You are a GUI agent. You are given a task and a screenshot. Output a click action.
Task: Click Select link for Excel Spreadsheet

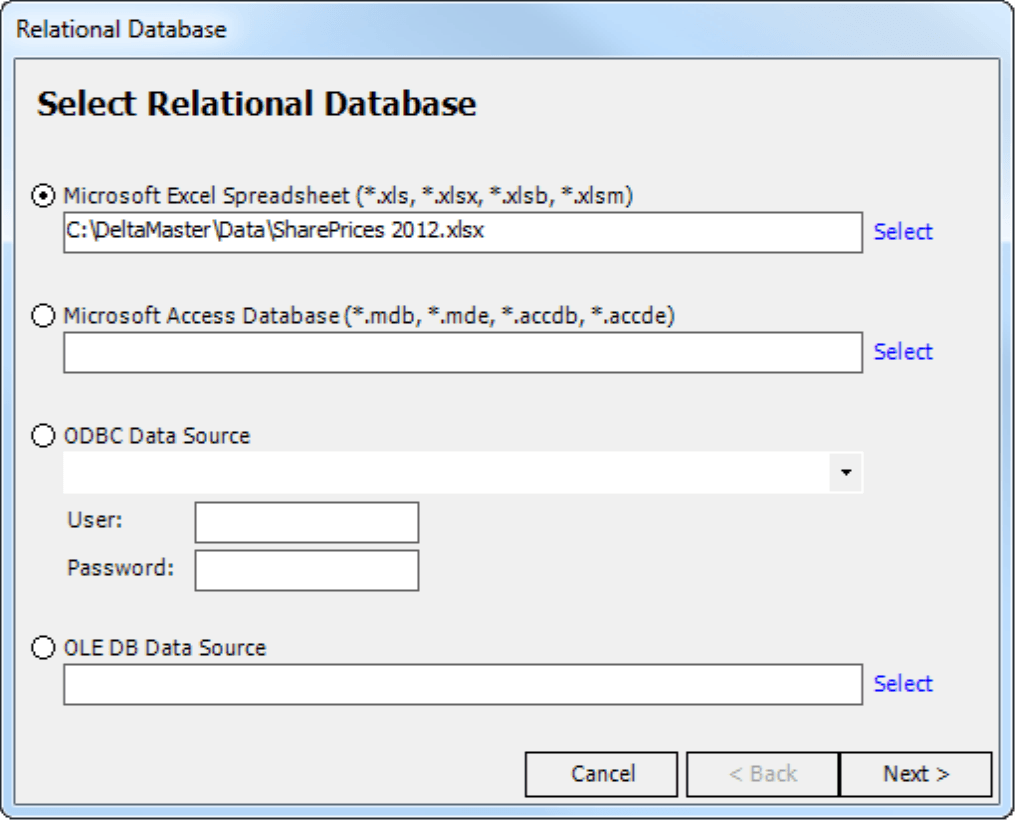coord(903,231)
